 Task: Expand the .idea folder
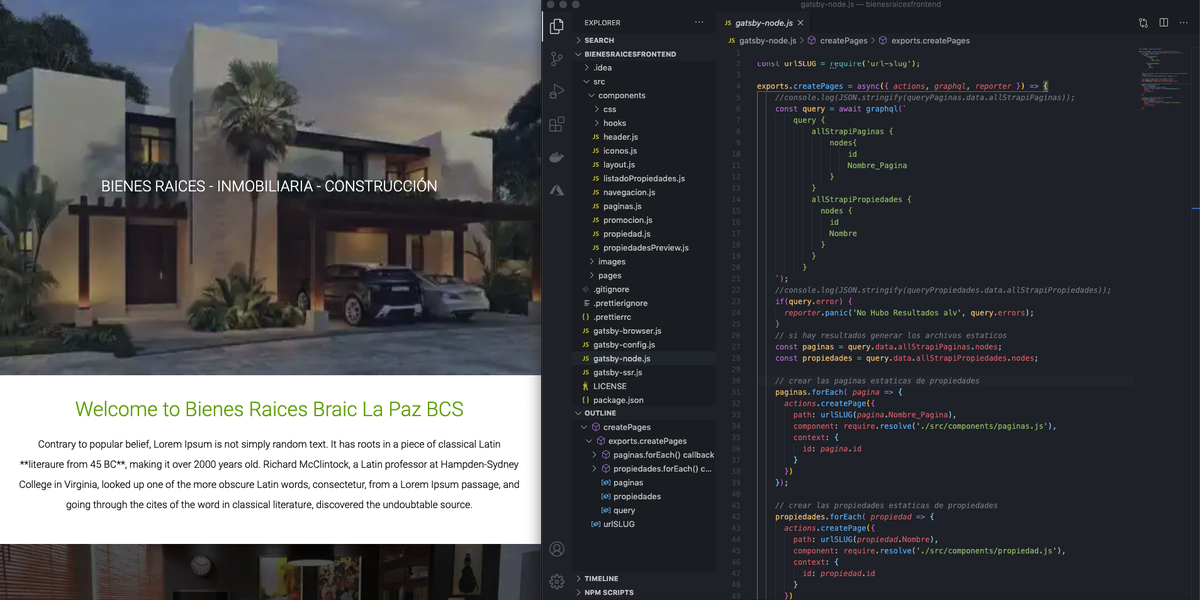(646, 68)
